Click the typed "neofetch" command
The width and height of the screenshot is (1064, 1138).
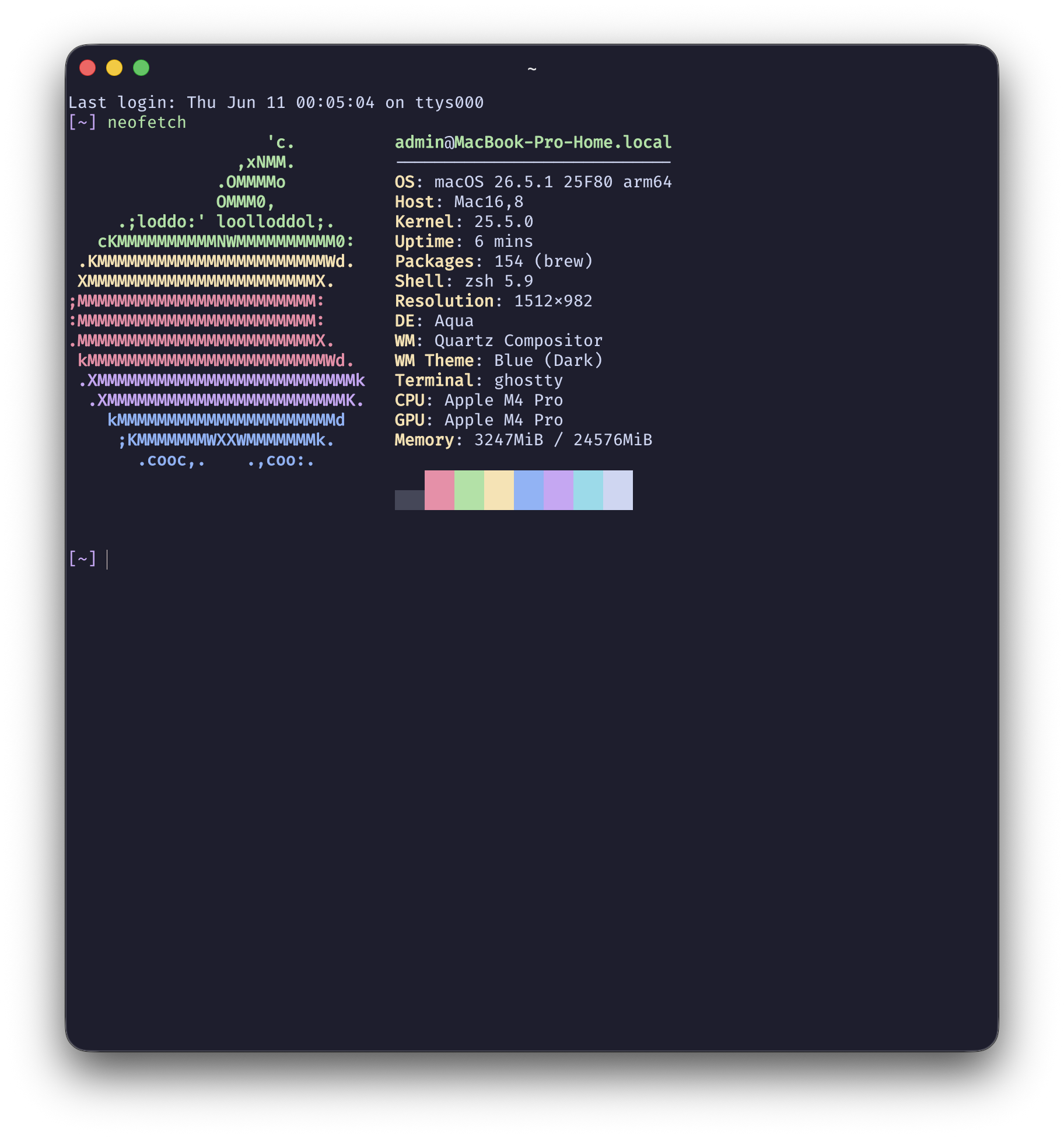point(147,123)
